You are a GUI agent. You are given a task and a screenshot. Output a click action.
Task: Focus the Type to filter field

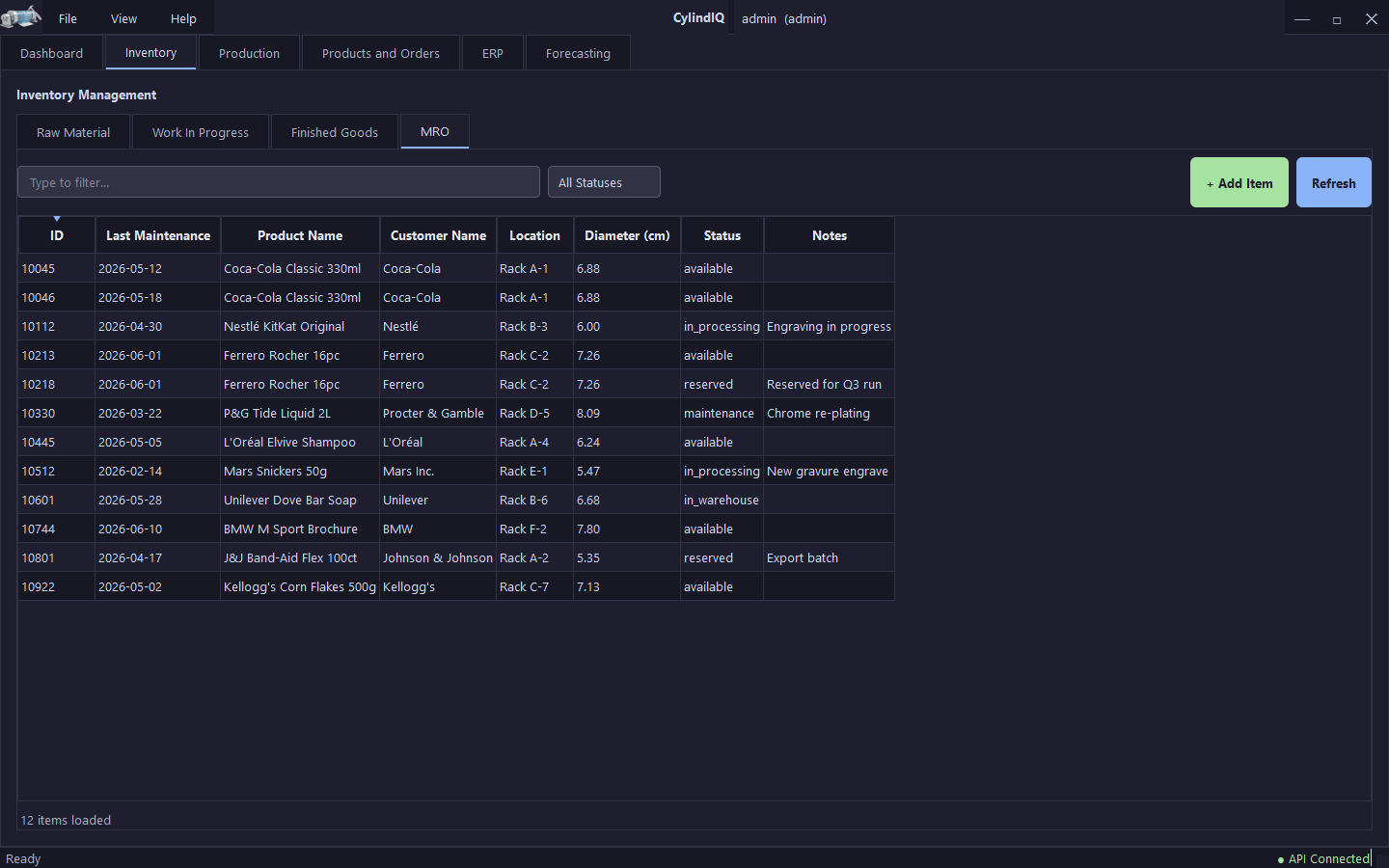click(279, 182)
